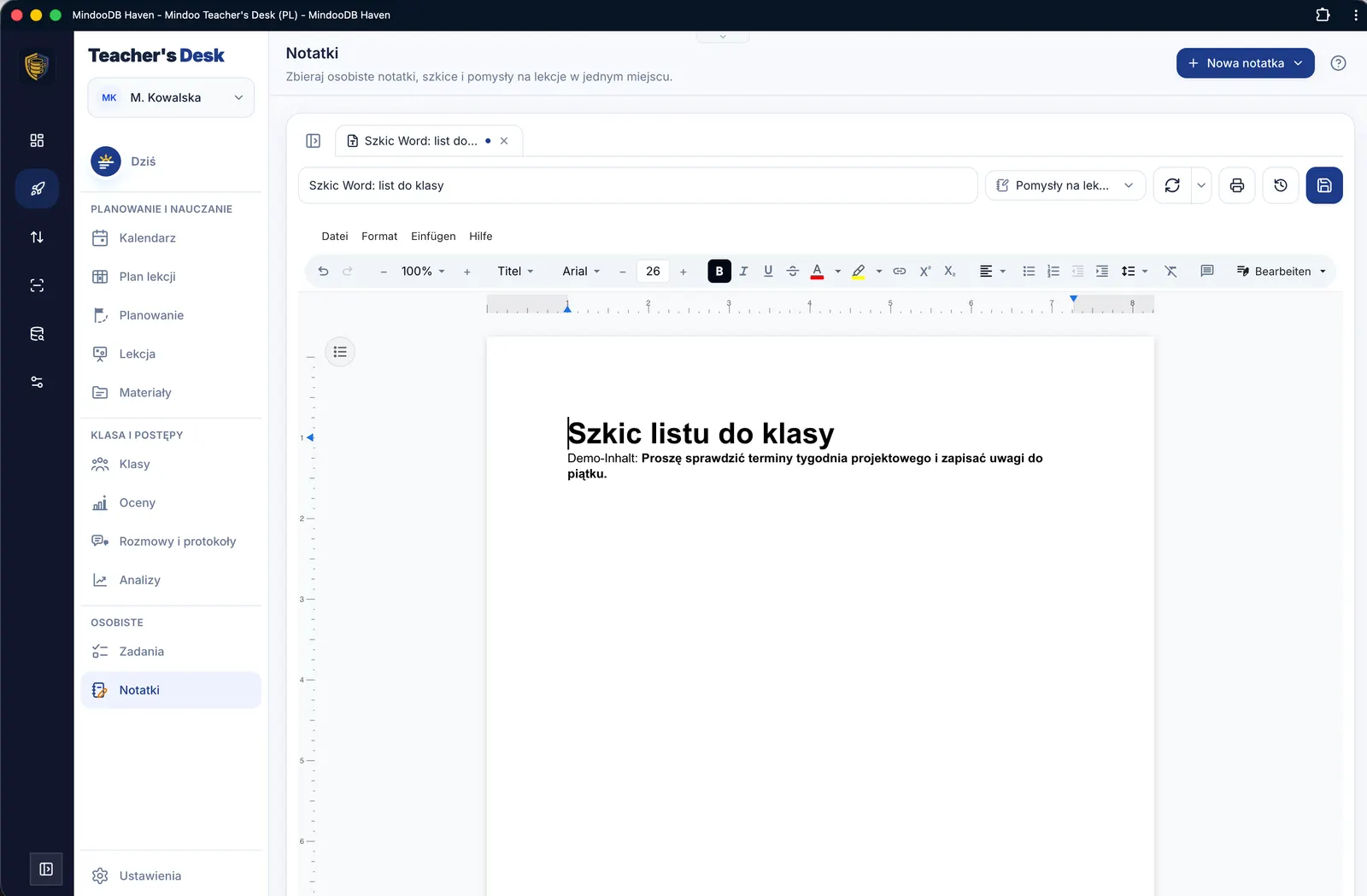
Task: Close the 'Szkic Word: list do...' tab
Action: click(504, 141)
